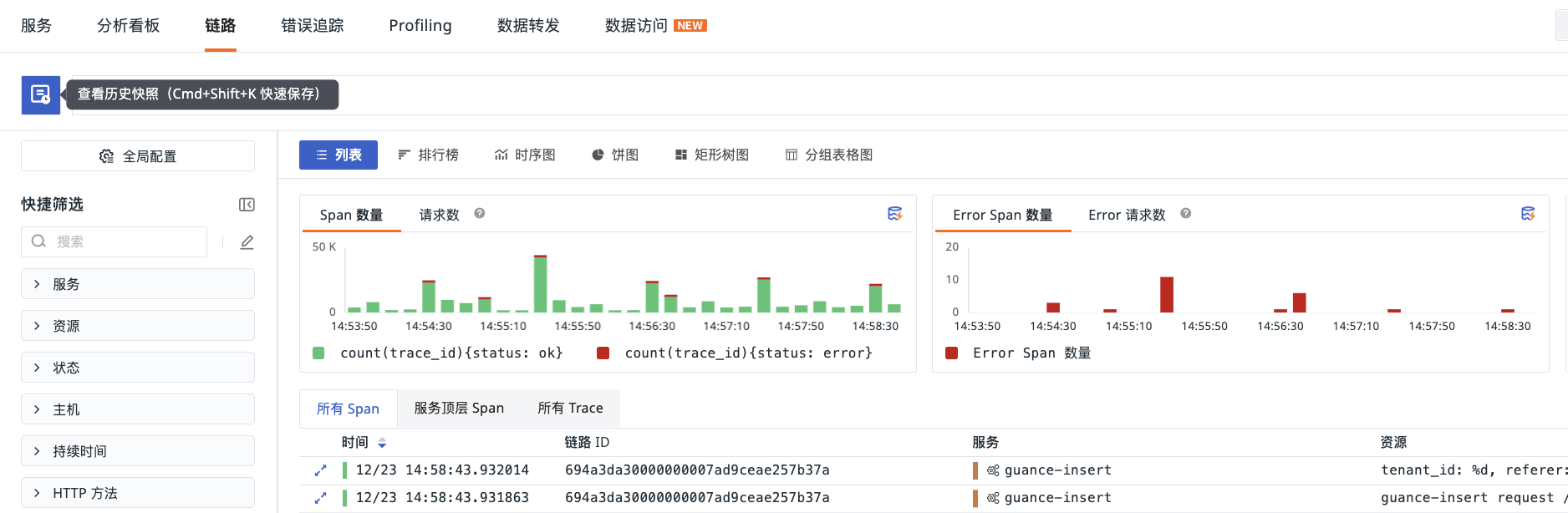This screenshot has height=513, width=1568.
Task: Switch to 饼图 view mode
Action: 615,155
